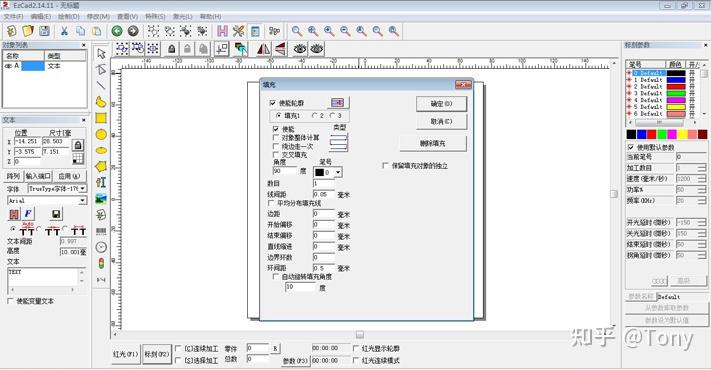Open the 查看(V) menu
Viewport: 711px width, 370px height.
127,16
